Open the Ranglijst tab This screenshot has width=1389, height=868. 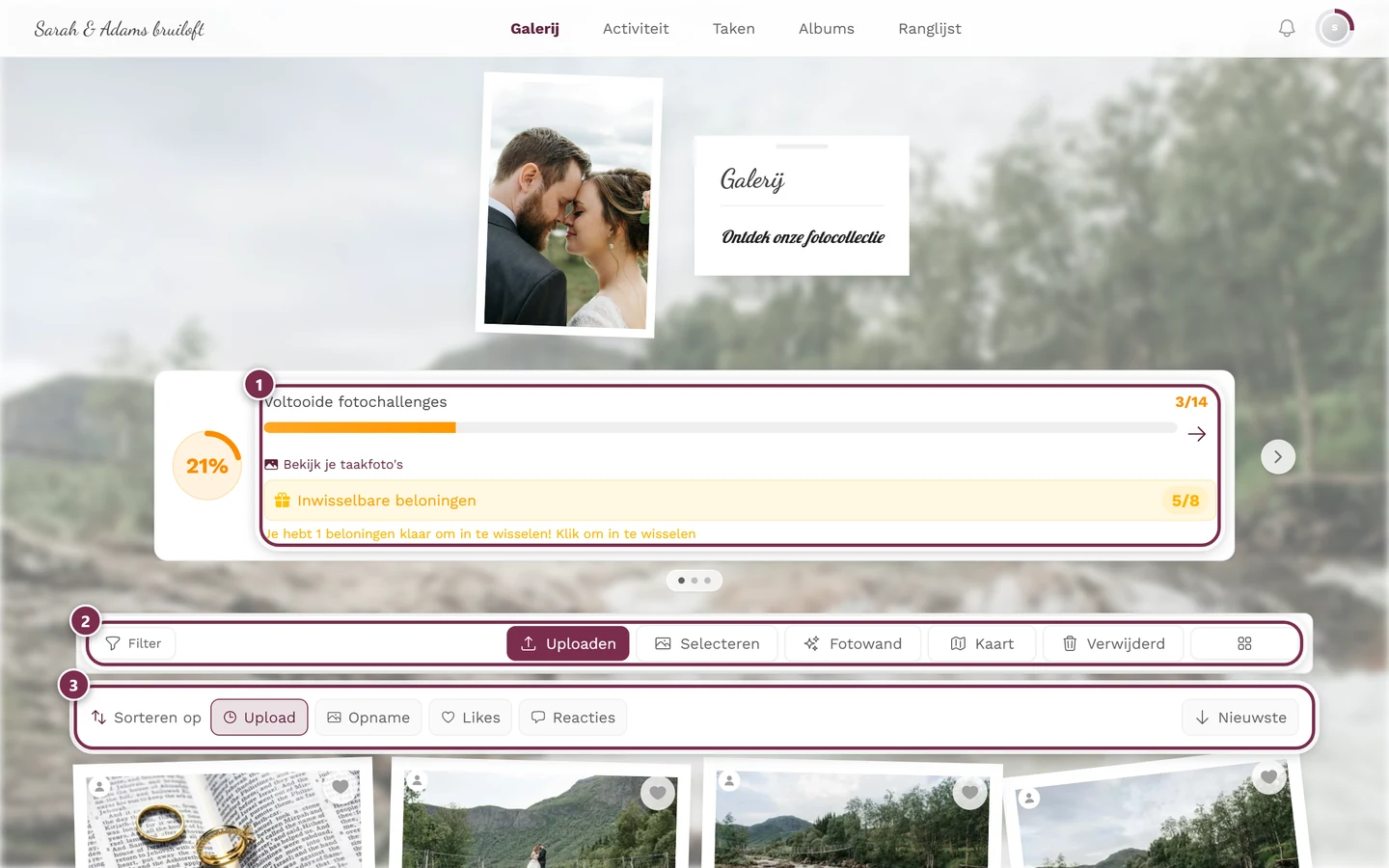point(930,29)
